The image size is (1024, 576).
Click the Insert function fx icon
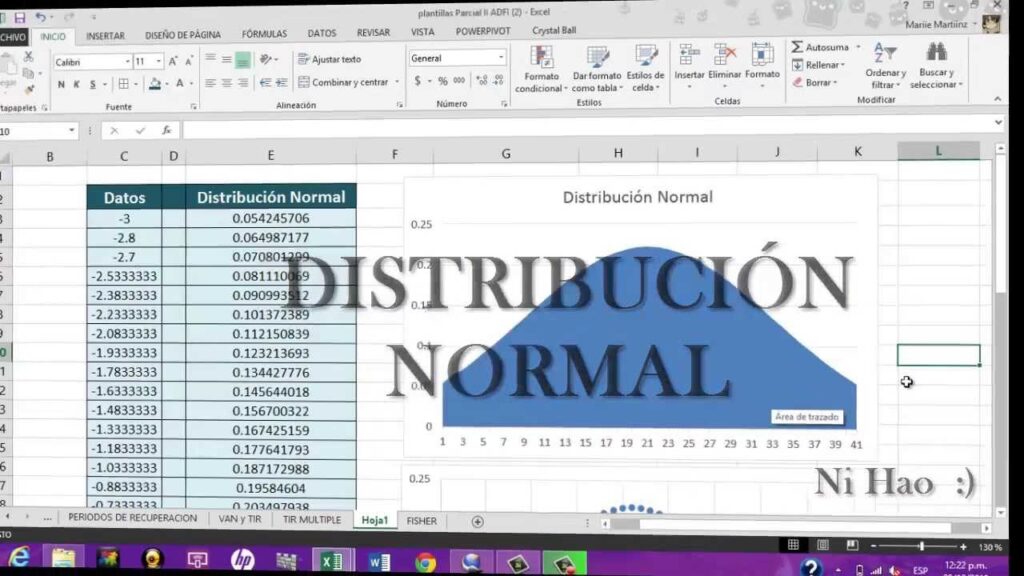point(166,130)
